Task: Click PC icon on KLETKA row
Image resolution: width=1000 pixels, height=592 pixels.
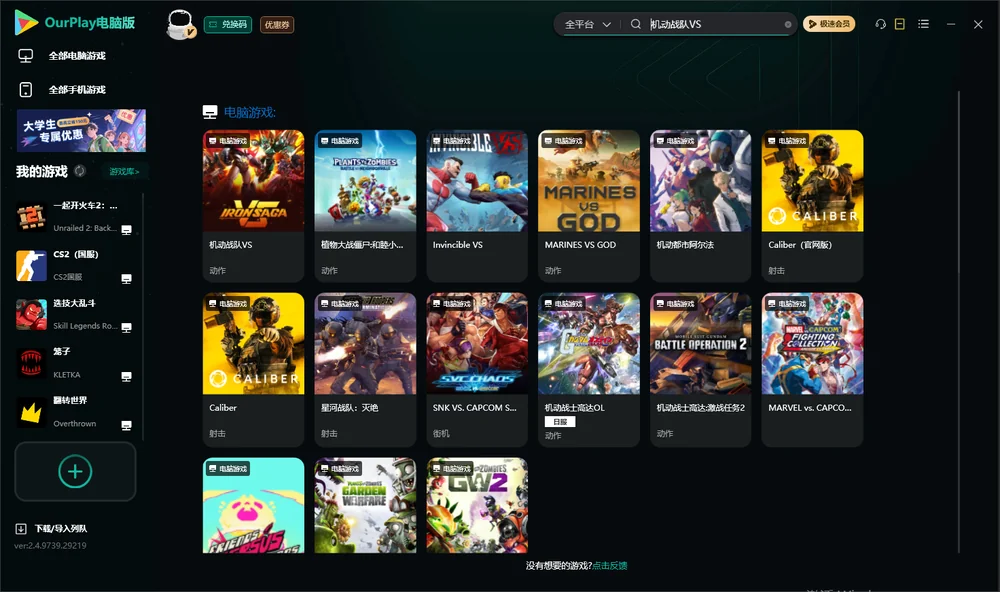Action: 126,376
